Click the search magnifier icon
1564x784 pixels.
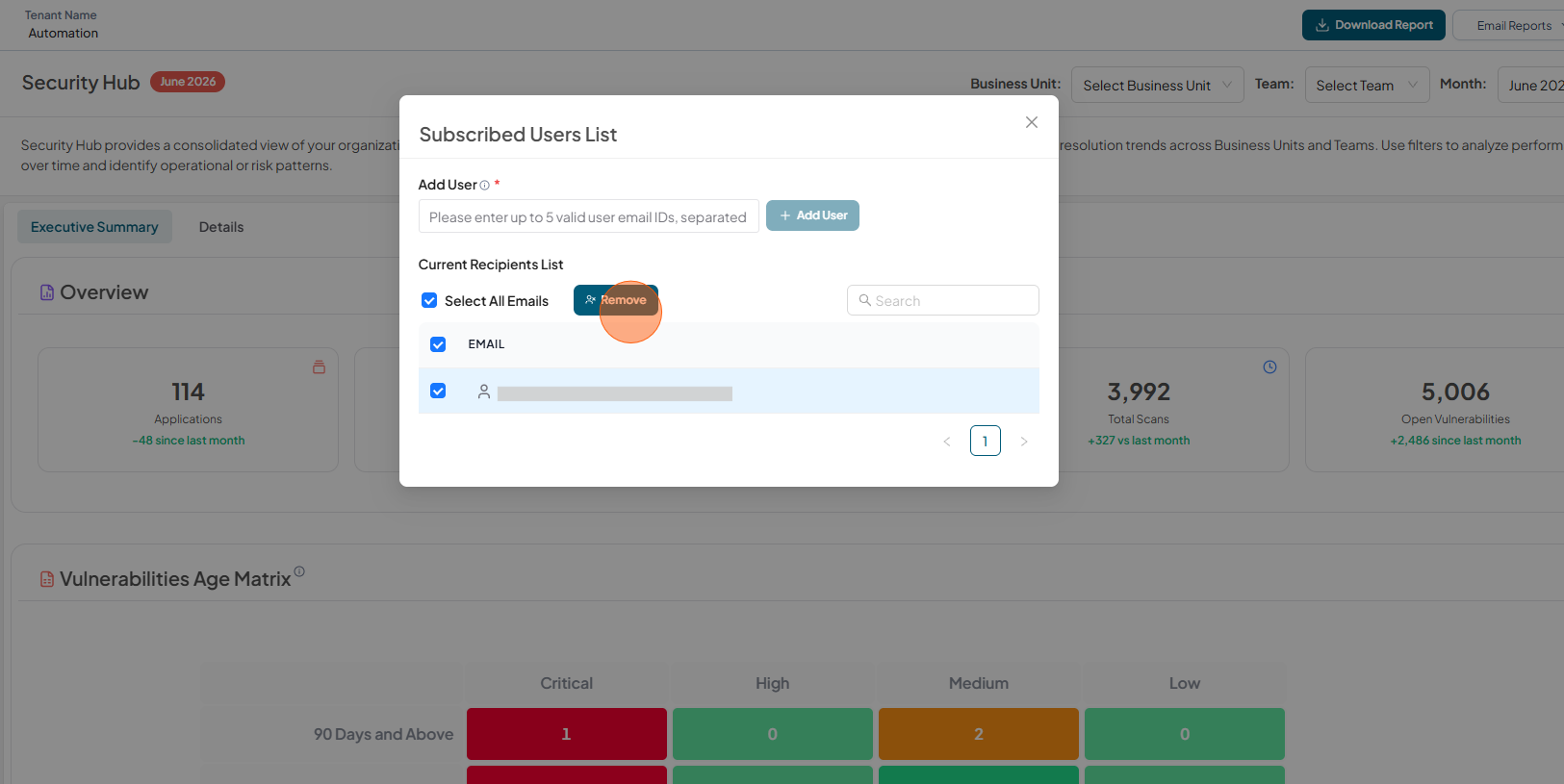(x=864, y=300)
